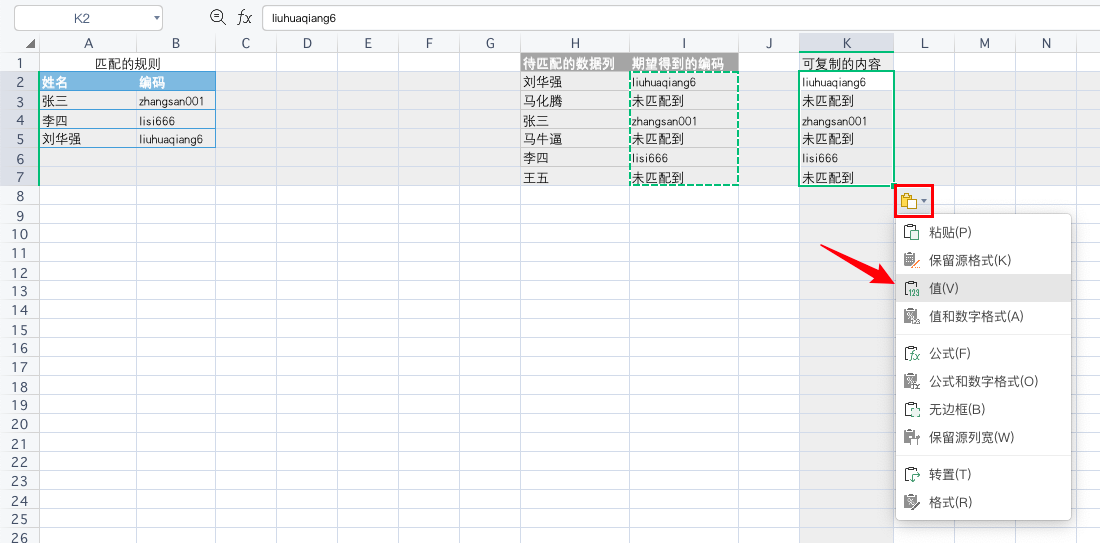Select column H header

[x=575, y=43]
